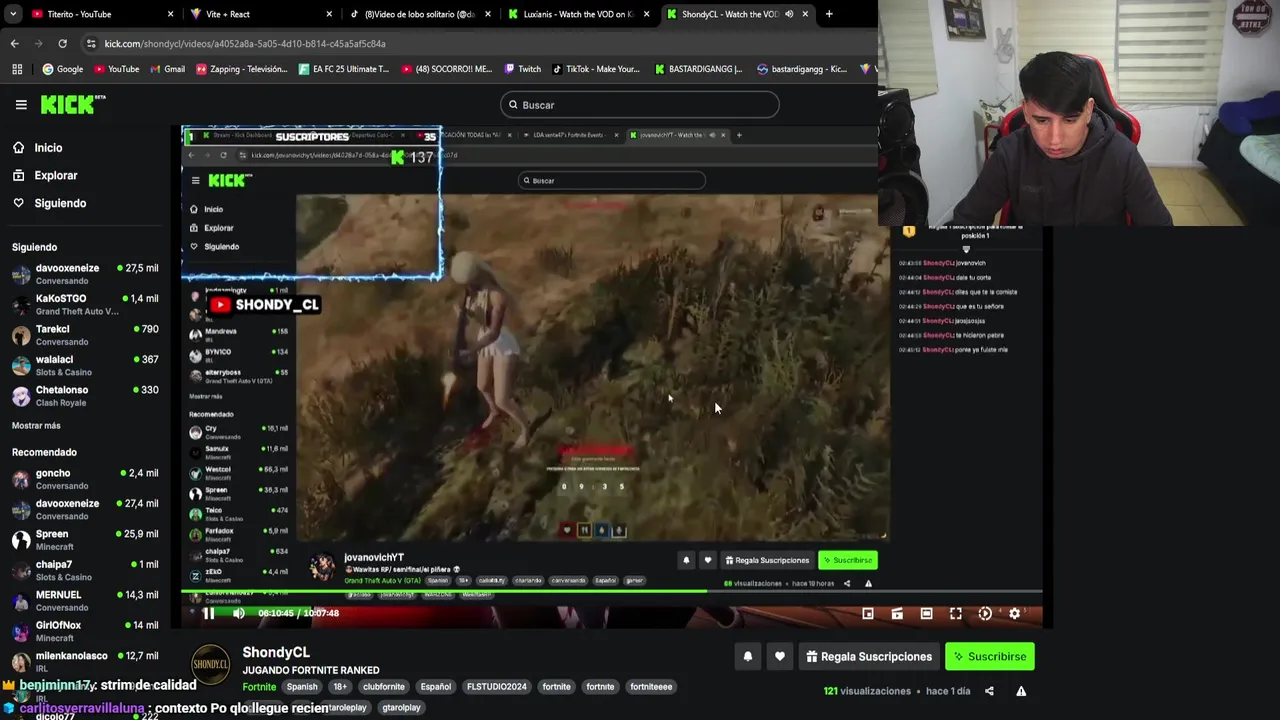This screenshot has height=720, width=1280.
Task: Seek on the green video progress bar
Action: 612,591
